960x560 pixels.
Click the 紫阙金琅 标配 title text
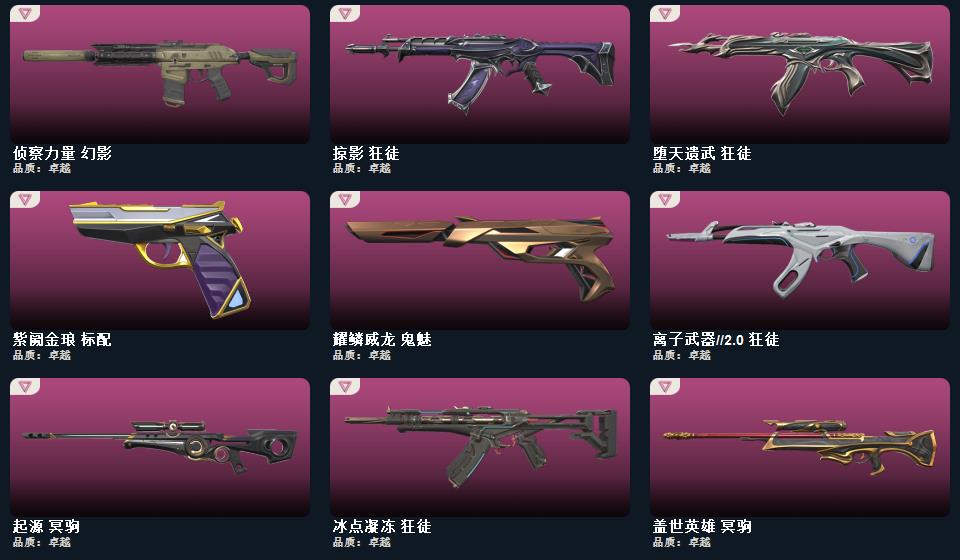62,339
